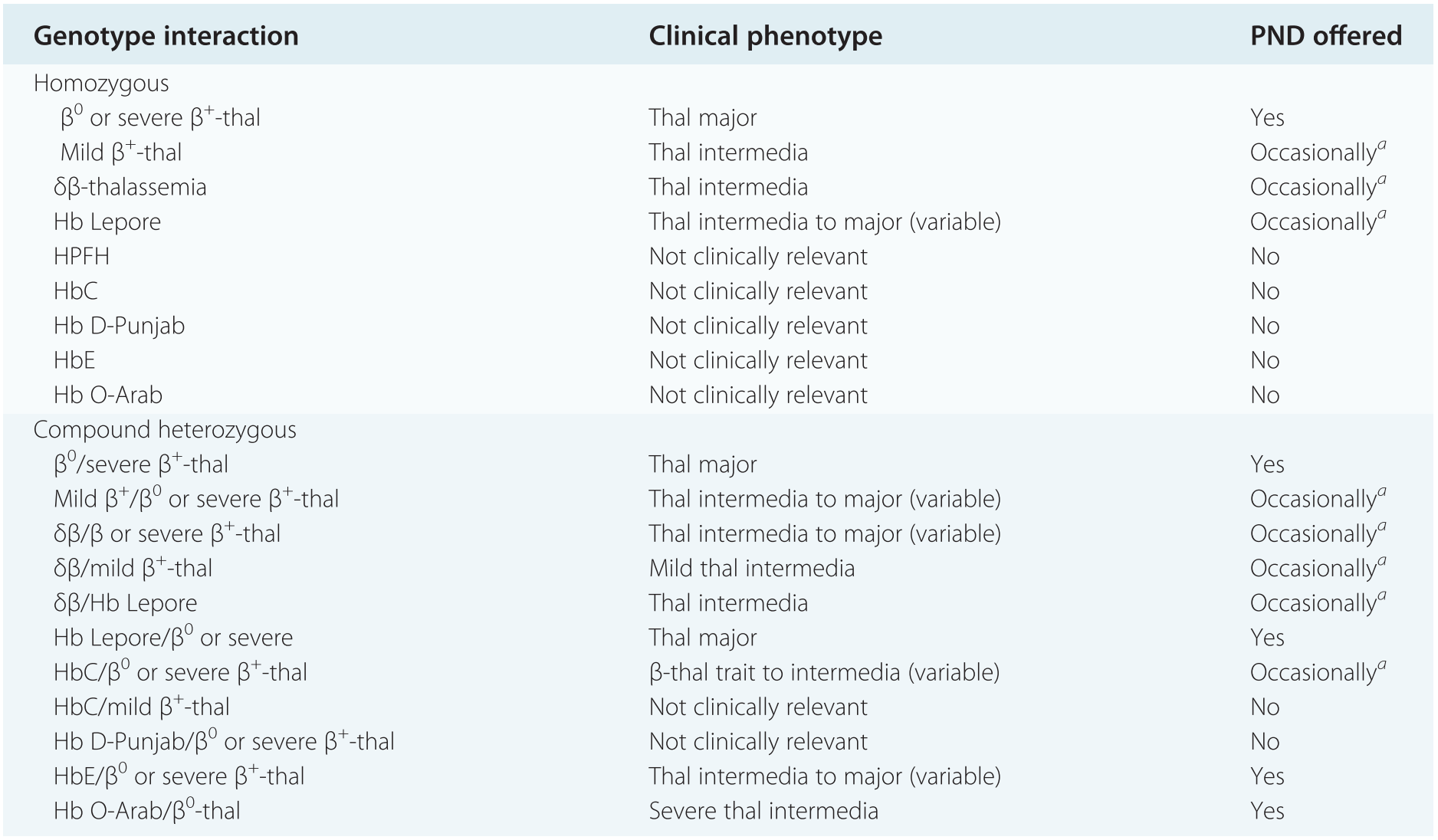1438x840 pixels.
Task: Click the "Genotype interaction" column header
Action: pyautogui.click(x=166, y=36)
